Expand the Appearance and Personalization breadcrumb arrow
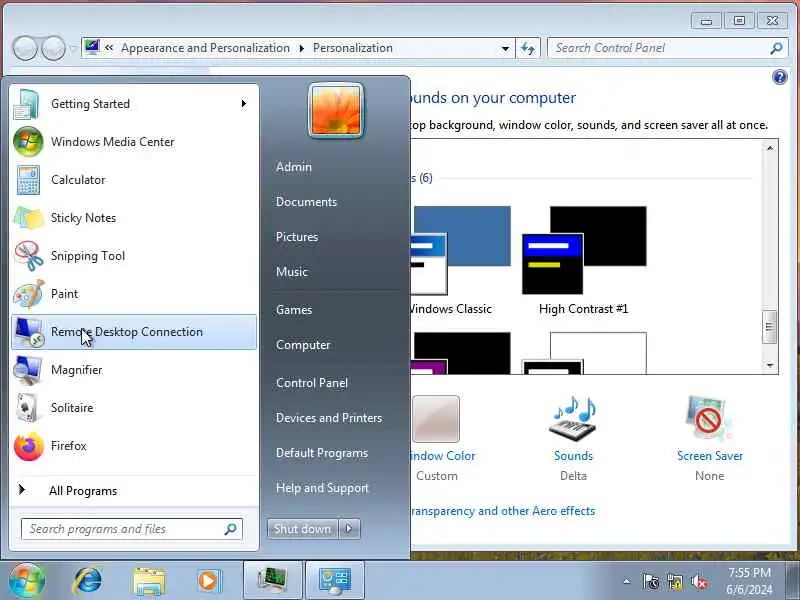This screenshot has height=600, width=800. click(x=302, y=48)
